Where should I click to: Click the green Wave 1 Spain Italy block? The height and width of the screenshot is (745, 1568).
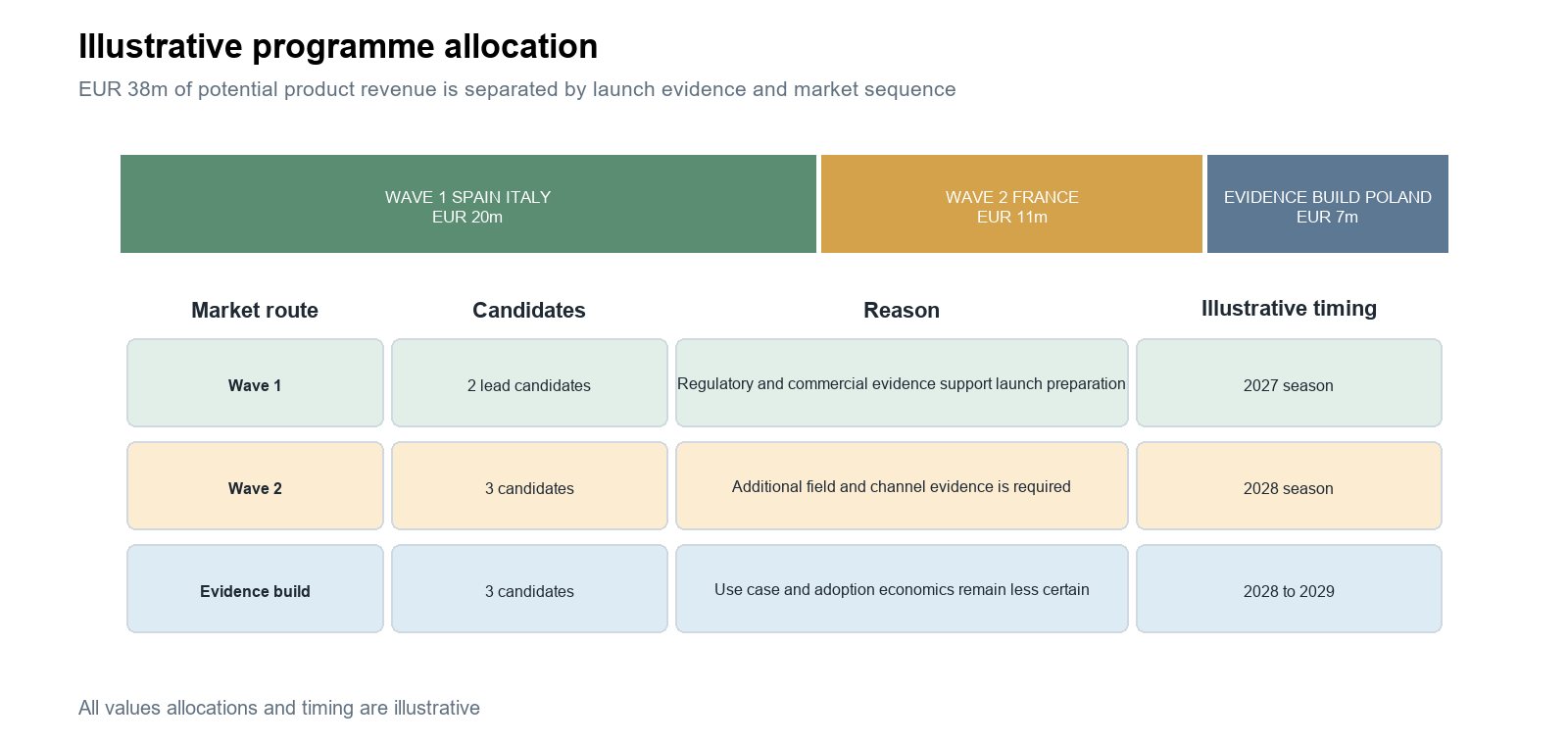(x=468, y=204)
